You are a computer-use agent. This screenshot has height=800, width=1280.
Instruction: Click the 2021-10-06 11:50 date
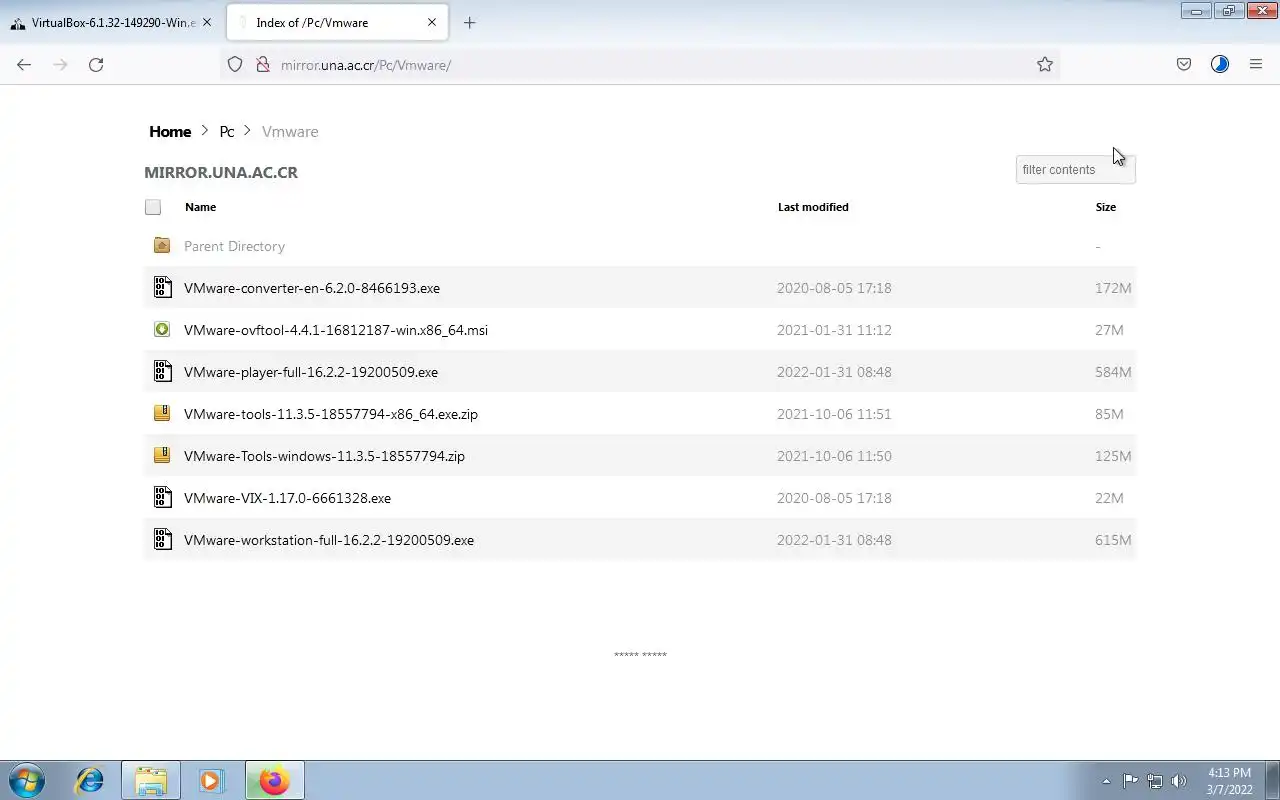click(x=834, y=456)
